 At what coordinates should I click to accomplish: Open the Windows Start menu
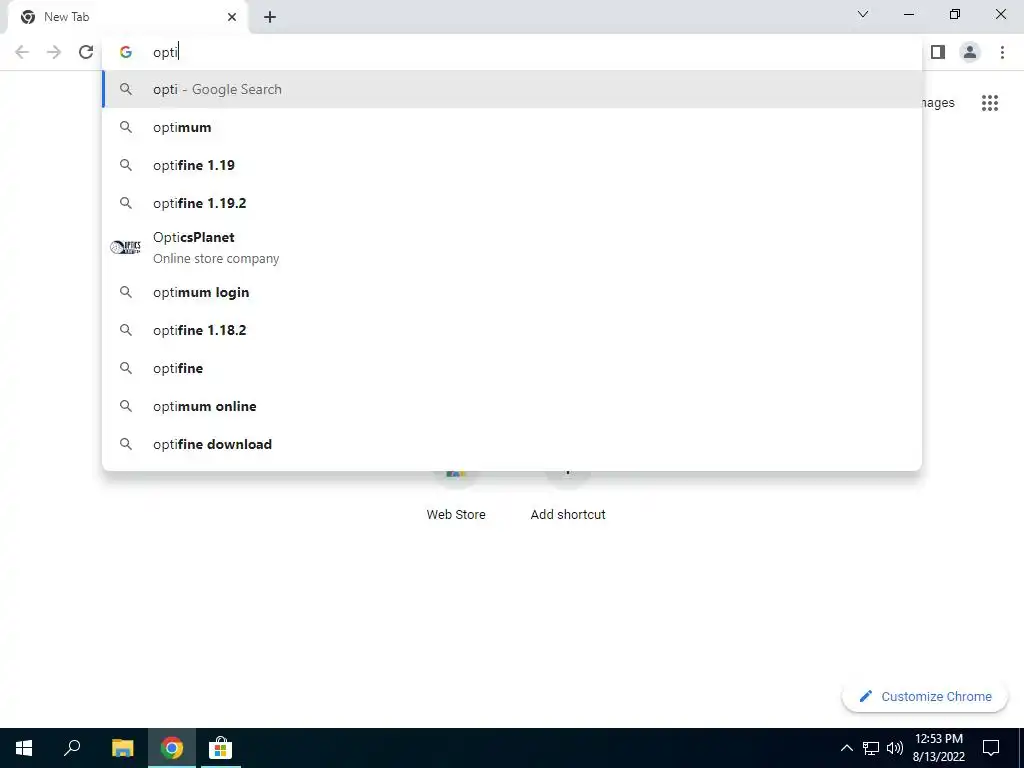tap(24, 748)
